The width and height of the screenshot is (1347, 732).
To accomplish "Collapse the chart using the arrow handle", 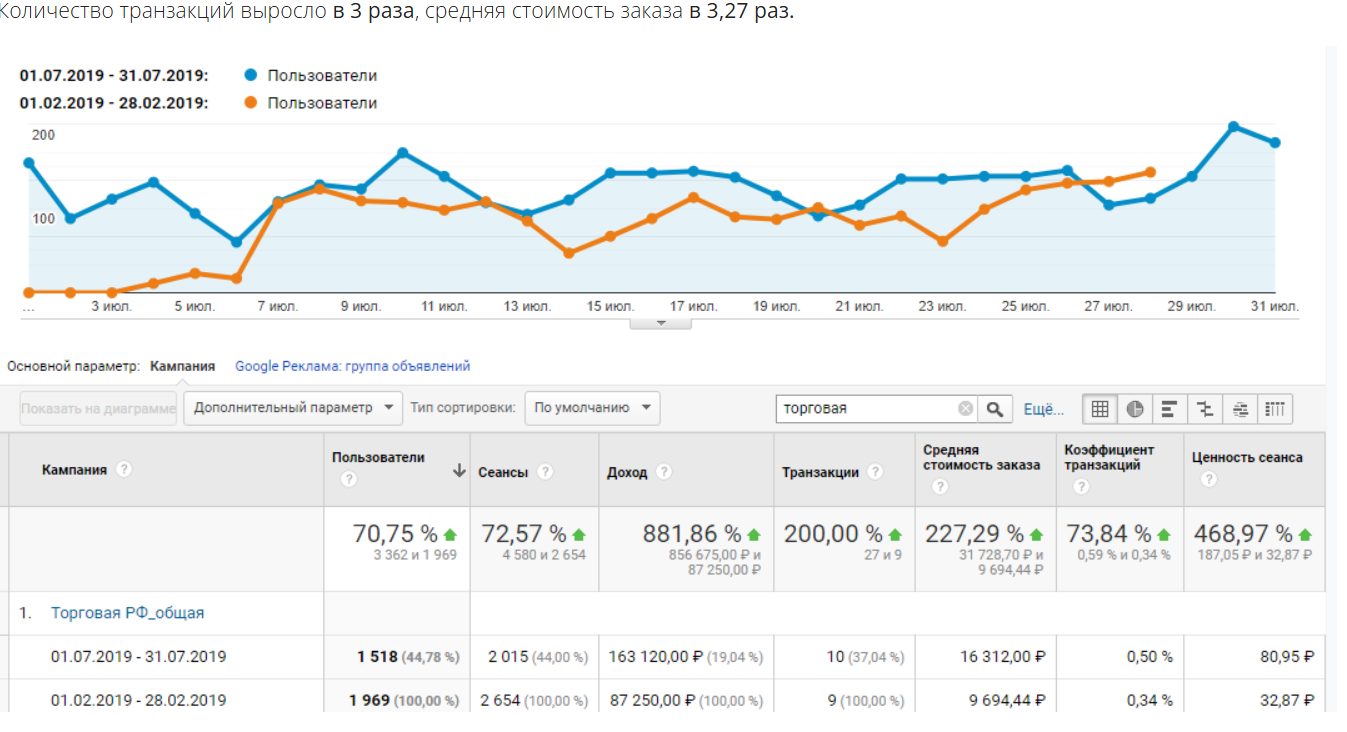I will click(660, 323).
